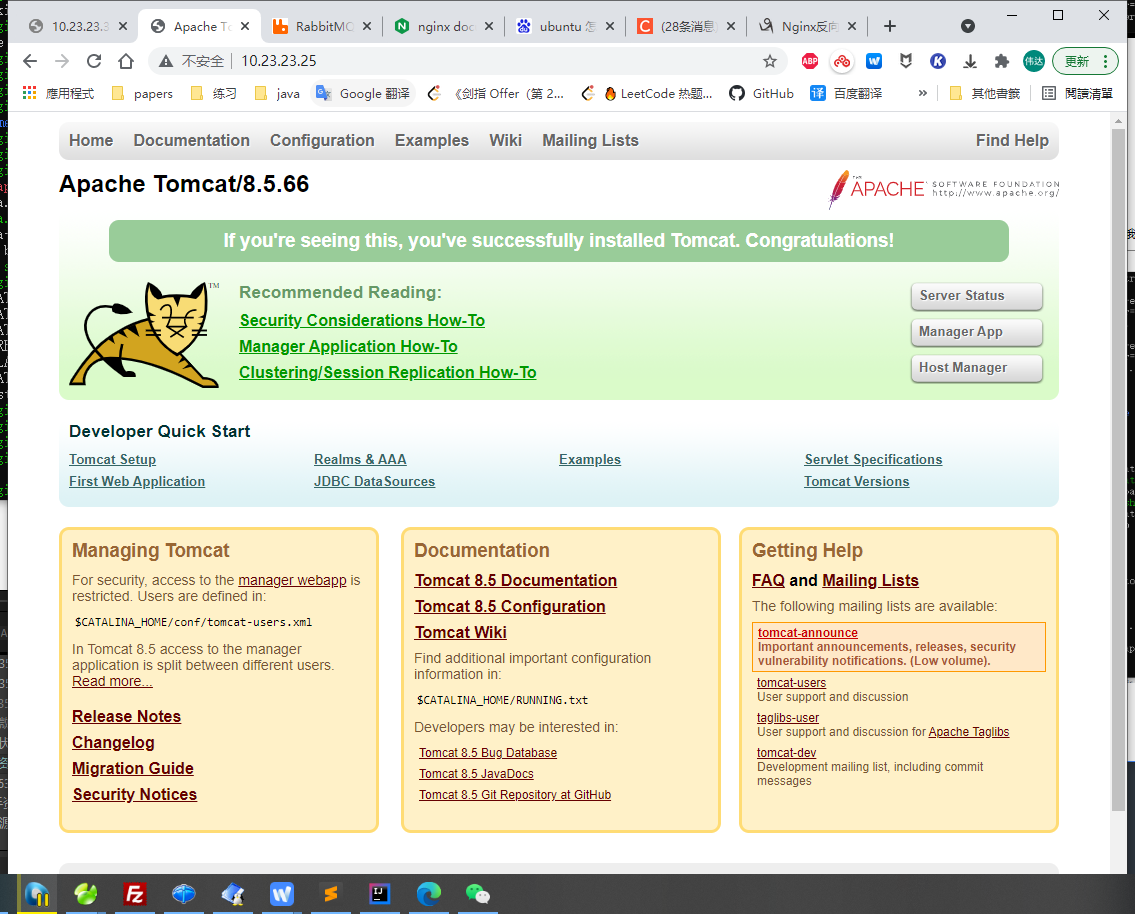
Task: Open the Migration Guide link
Action: coord(132,769)
